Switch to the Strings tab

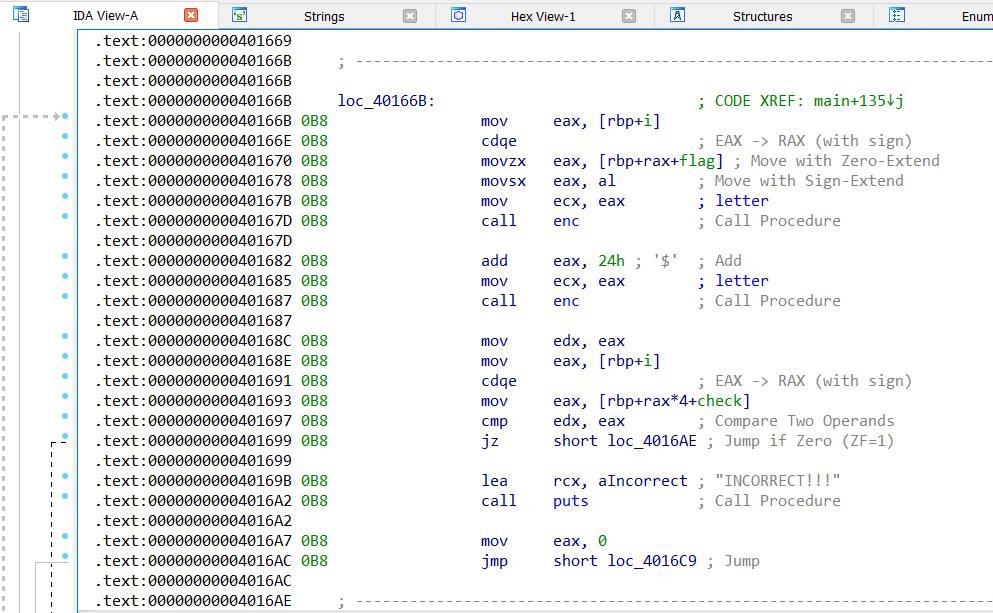(324, 16)
